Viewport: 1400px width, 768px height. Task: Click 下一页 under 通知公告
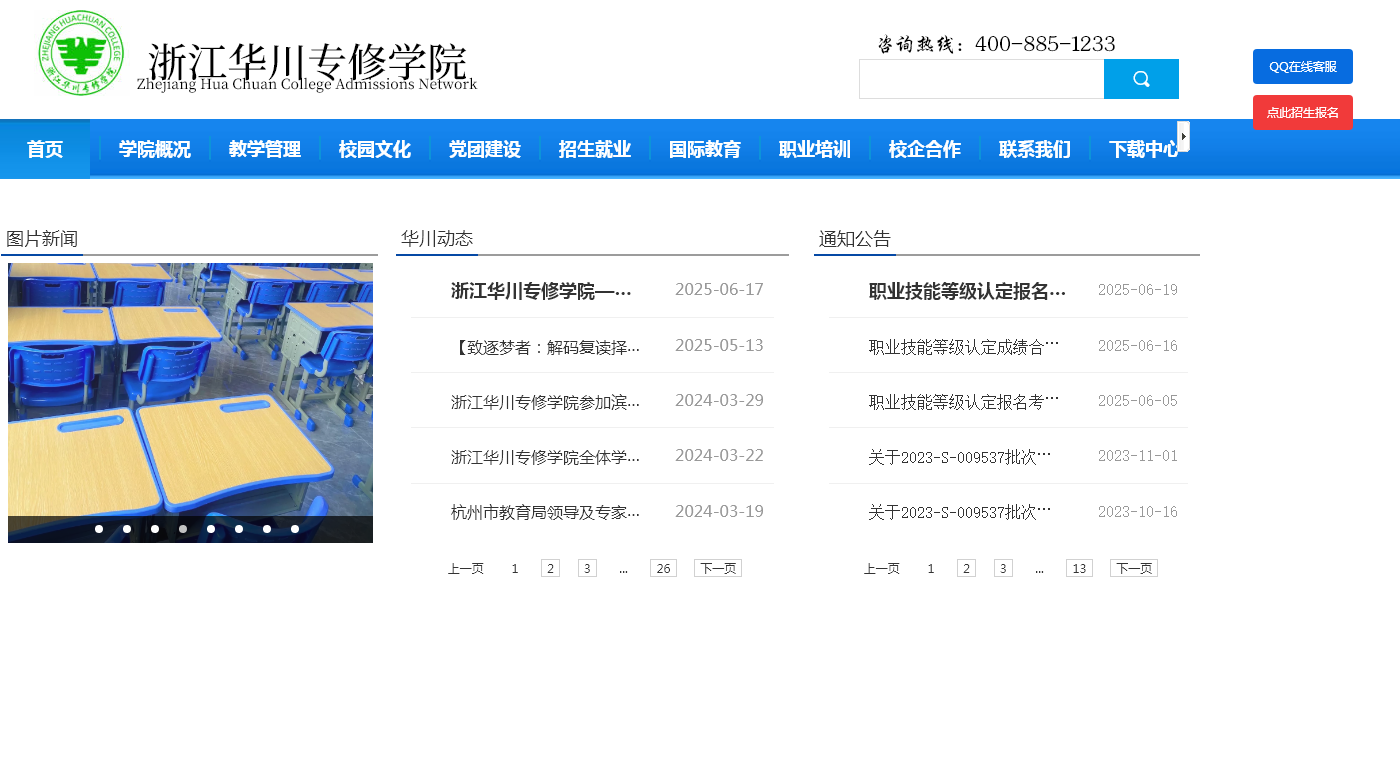1134,568
